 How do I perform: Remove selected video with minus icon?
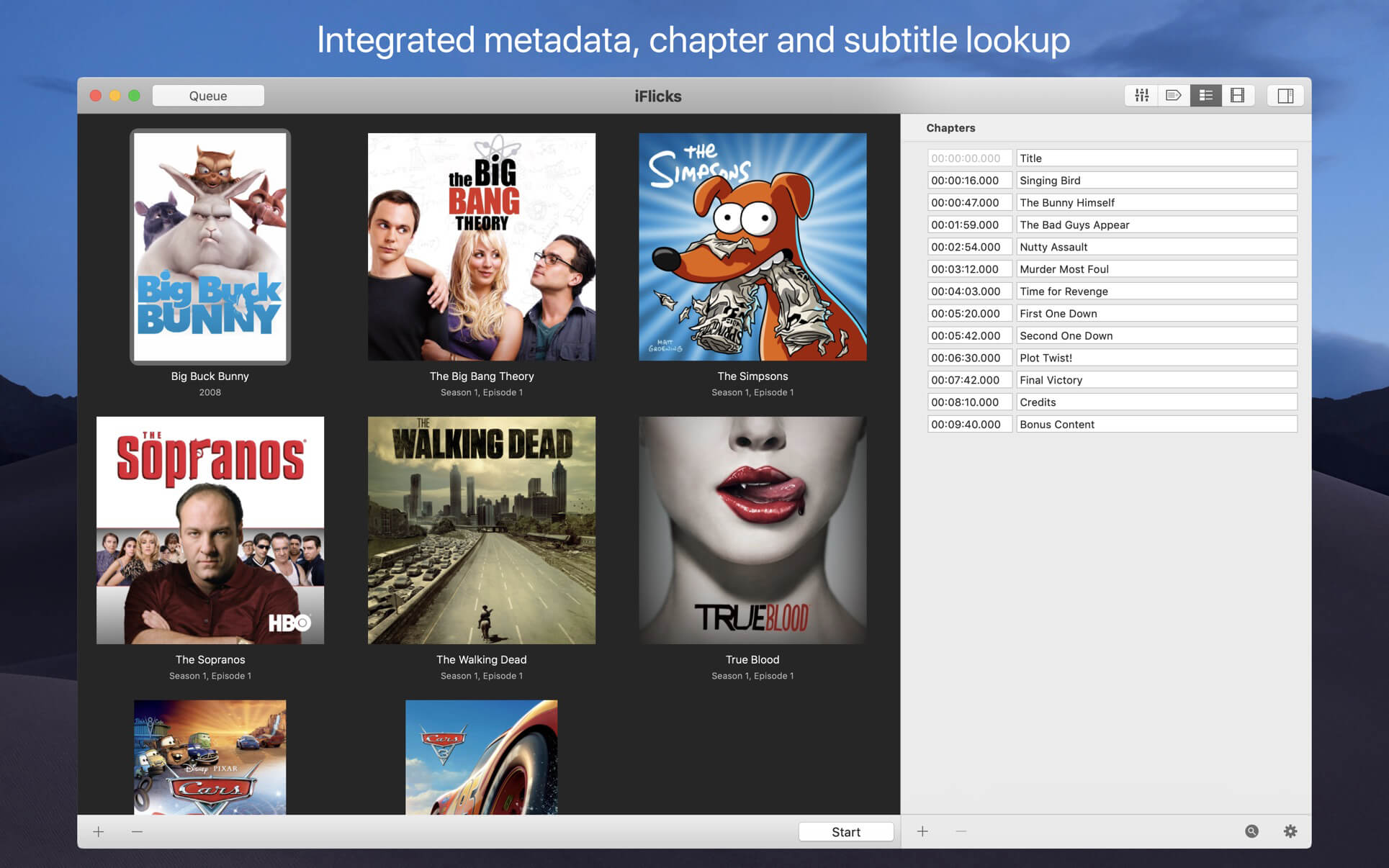pyautogui.click(x=137, y=831)
